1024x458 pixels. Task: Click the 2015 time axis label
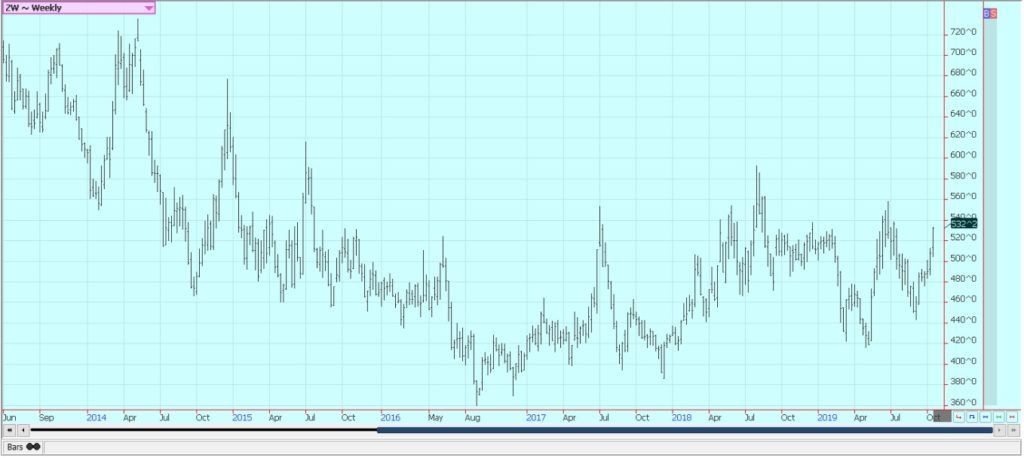242,417
